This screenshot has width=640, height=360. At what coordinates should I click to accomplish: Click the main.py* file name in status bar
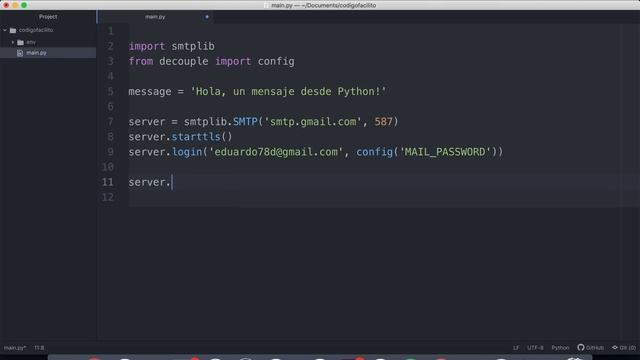point(15,348)
